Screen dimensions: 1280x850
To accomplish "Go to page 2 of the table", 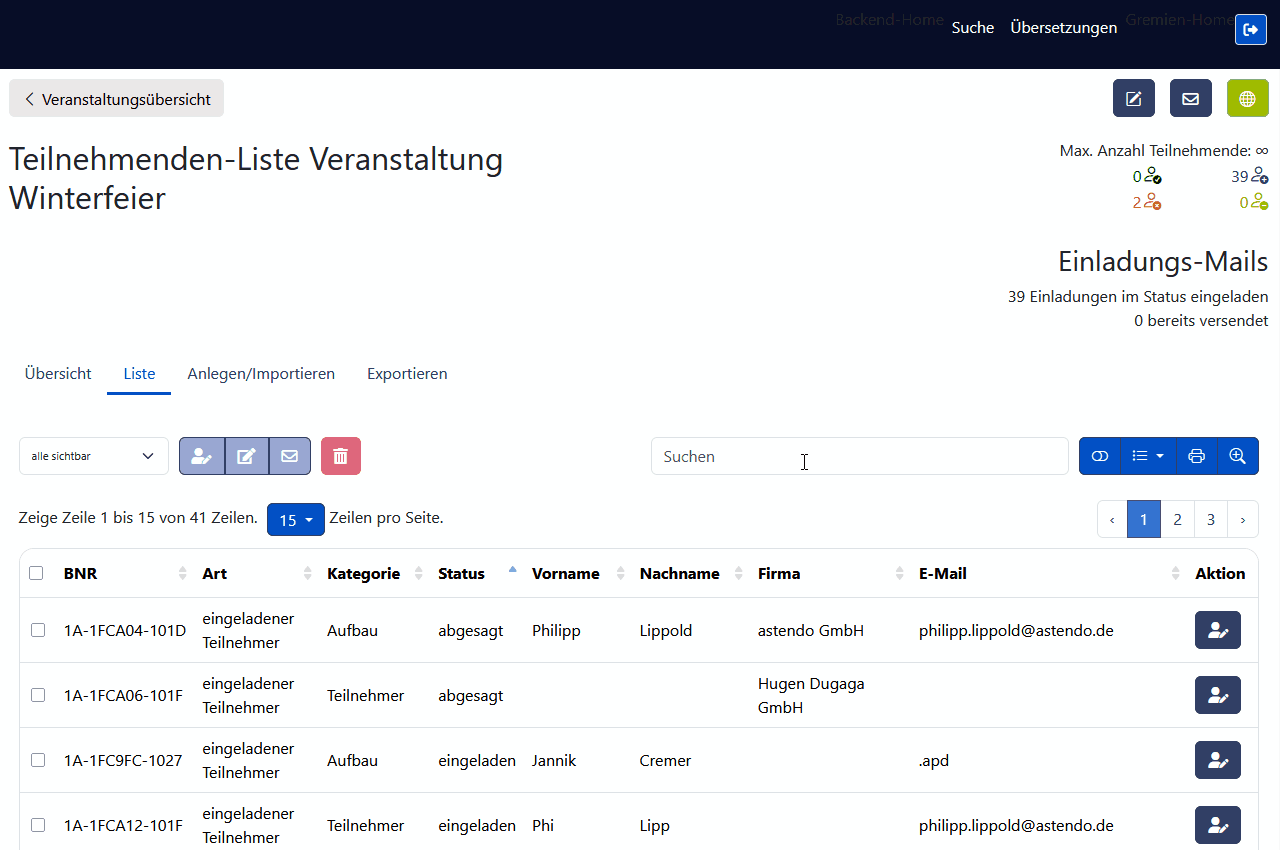I will pyautogui.click(x=1177, y=519).
